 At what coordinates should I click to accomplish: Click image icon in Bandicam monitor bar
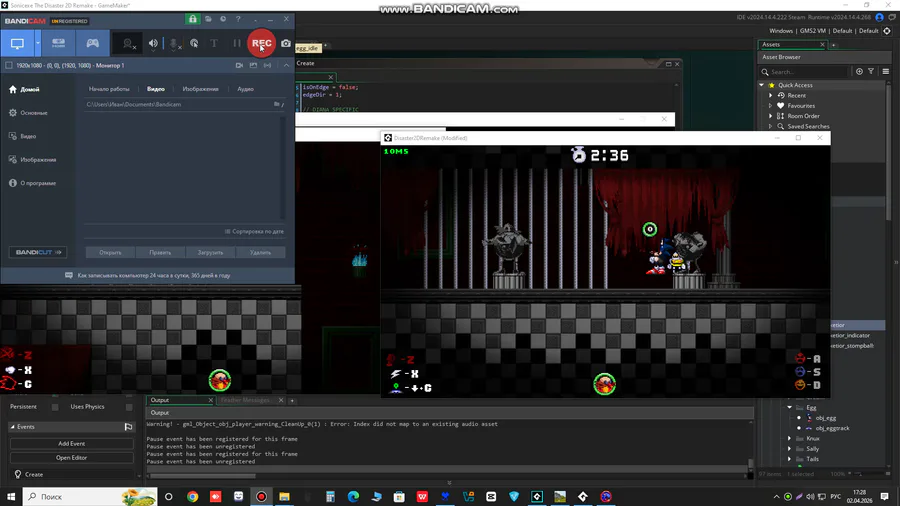pyautogui.click(x=253, y=65)
